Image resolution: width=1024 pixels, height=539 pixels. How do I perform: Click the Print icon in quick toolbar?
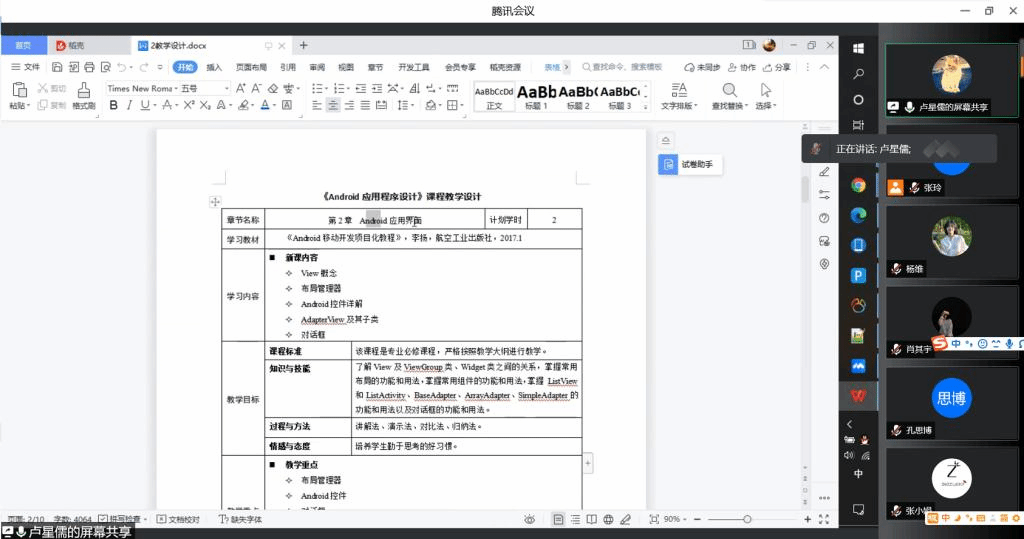[x=90, y=67]
